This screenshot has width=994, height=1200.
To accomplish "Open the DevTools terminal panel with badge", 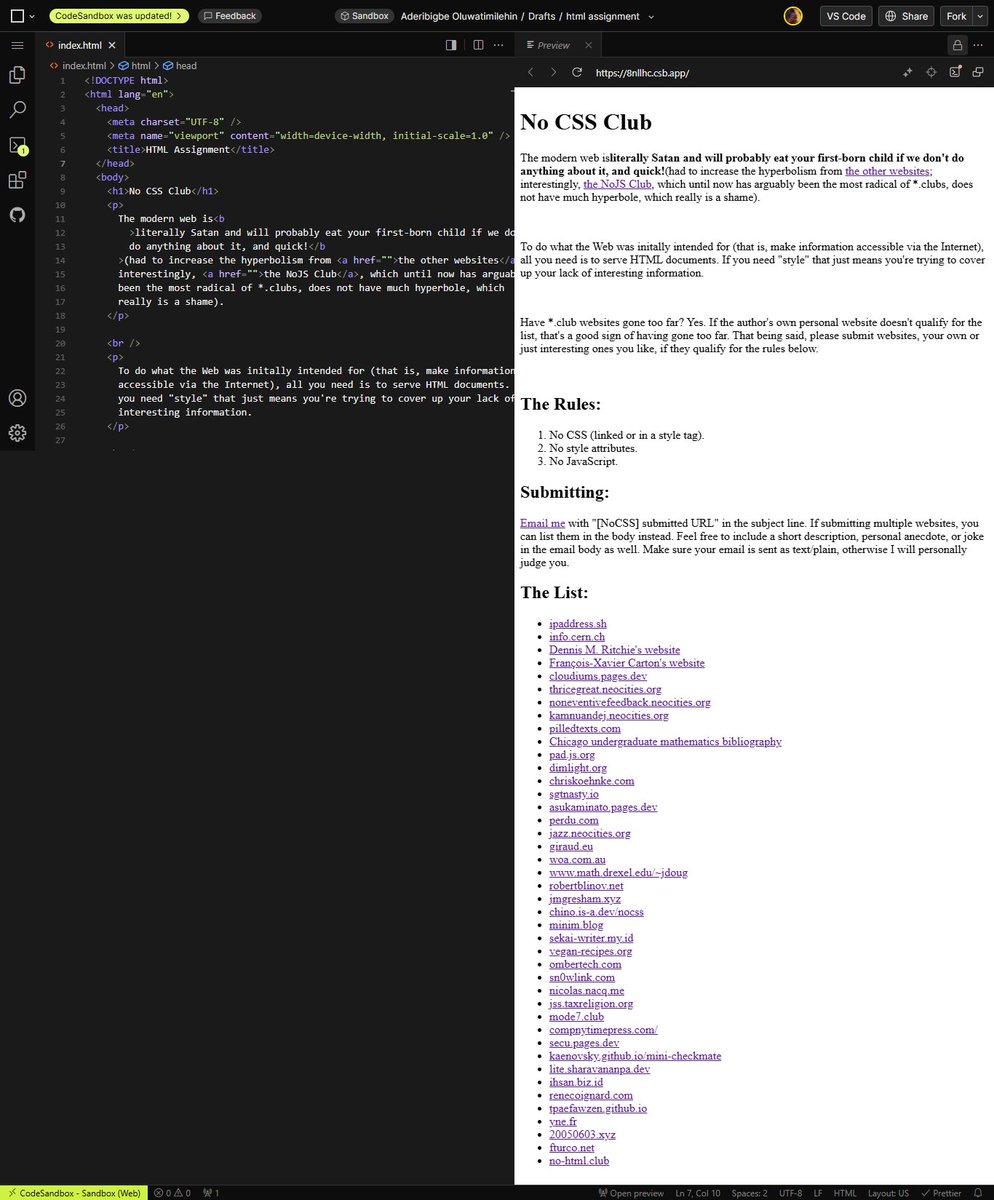I will [17, 145].
